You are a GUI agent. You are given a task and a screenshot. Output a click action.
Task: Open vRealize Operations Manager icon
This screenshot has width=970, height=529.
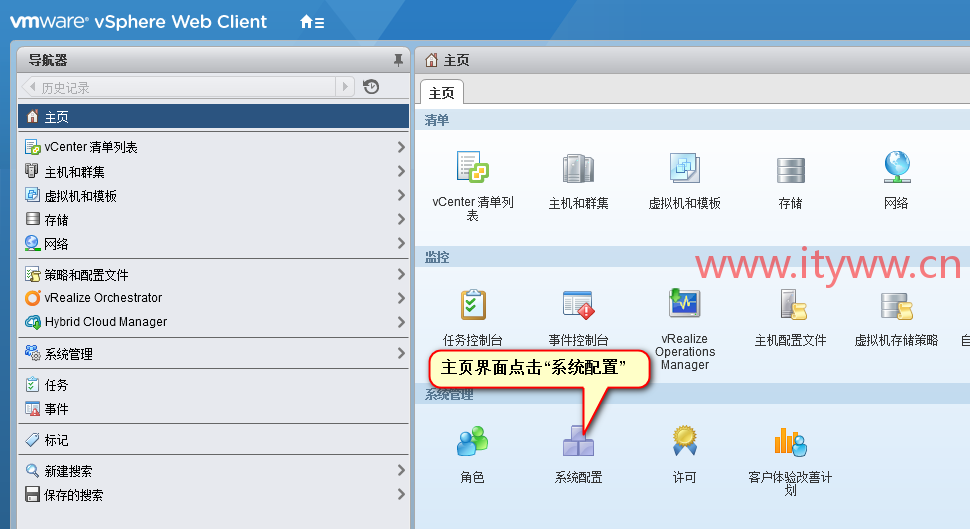point(685,303)
